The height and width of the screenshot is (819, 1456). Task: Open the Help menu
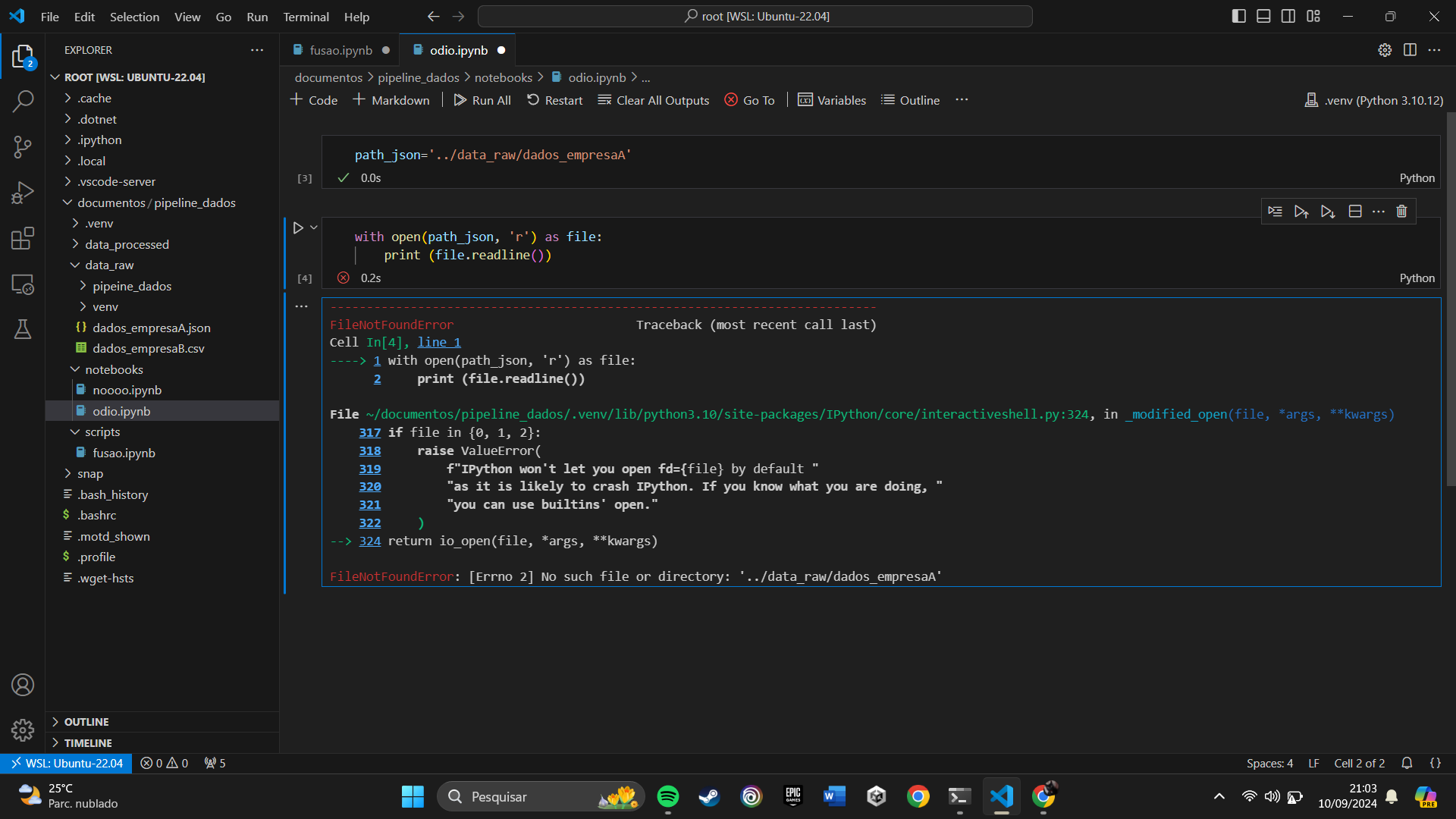point(356,17)
